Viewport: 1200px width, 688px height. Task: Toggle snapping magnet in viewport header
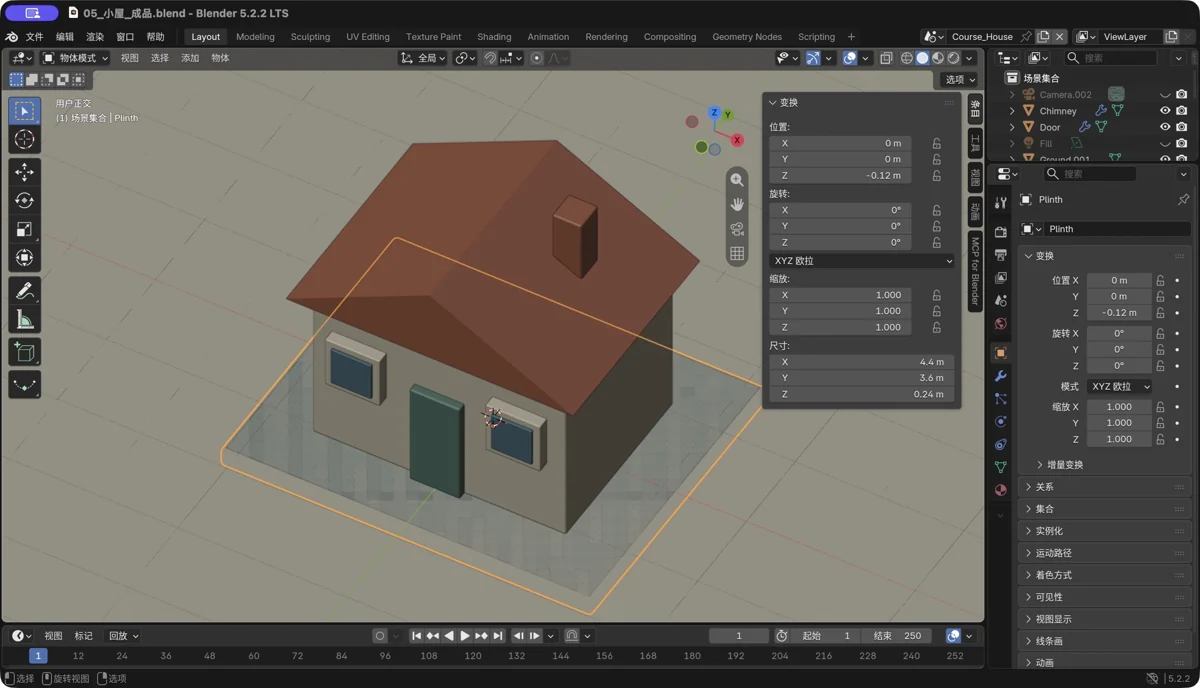pyautogui.click(x=490, y=58)
